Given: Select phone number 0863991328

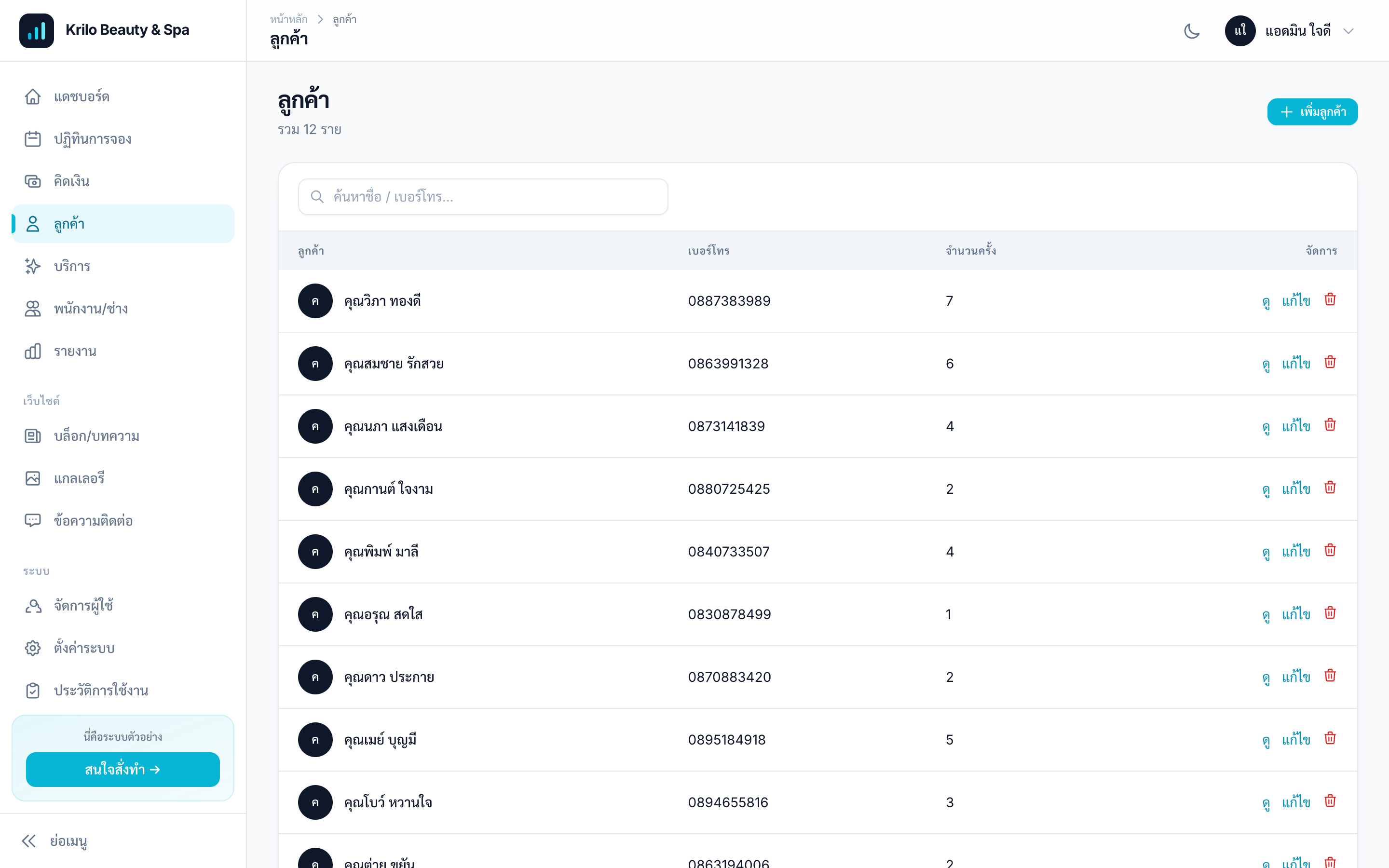Looking at the screenshot, I should tap(728, 364).
